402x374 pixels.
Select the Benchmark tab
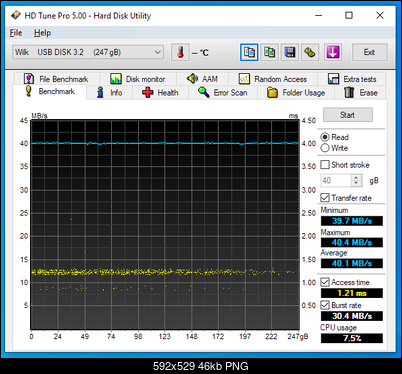click(x=50, y=91)
